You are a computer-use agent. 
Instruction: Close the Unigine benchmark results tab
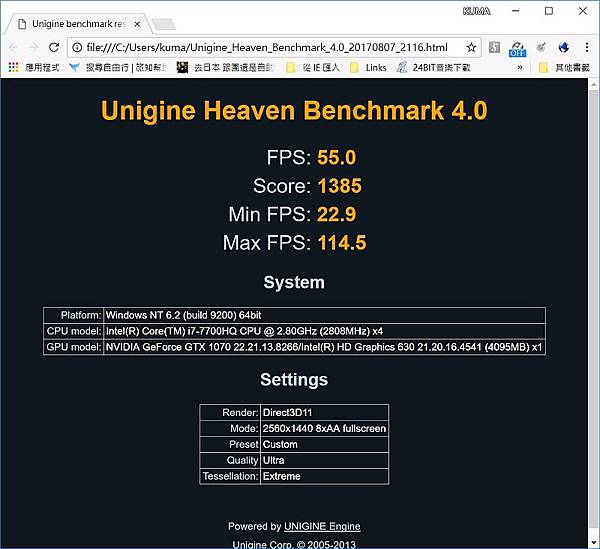coord(137,24)
